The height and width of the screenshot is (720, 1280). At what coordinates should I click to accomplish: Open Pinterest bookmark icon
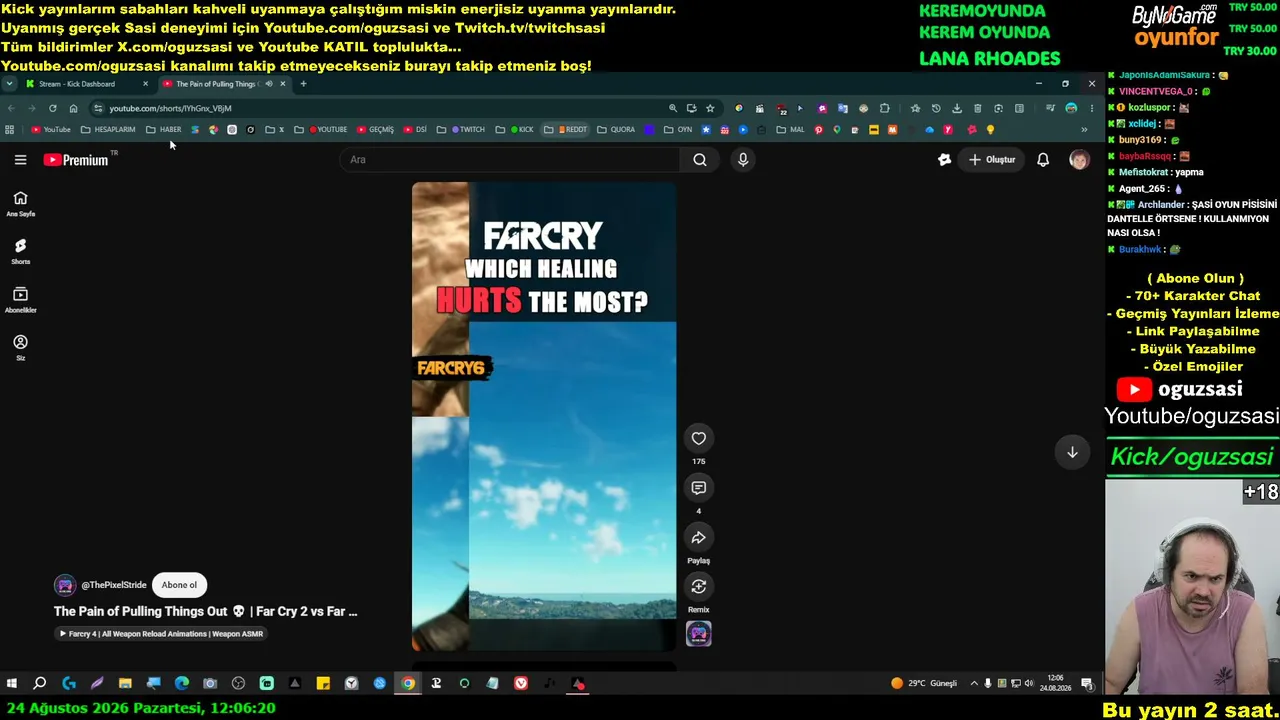point(819,130)
